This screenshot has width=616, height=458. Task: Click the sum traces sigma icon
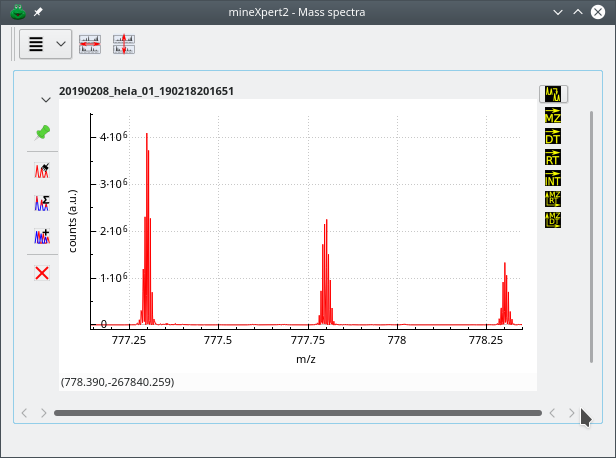[x=42, y=203]
